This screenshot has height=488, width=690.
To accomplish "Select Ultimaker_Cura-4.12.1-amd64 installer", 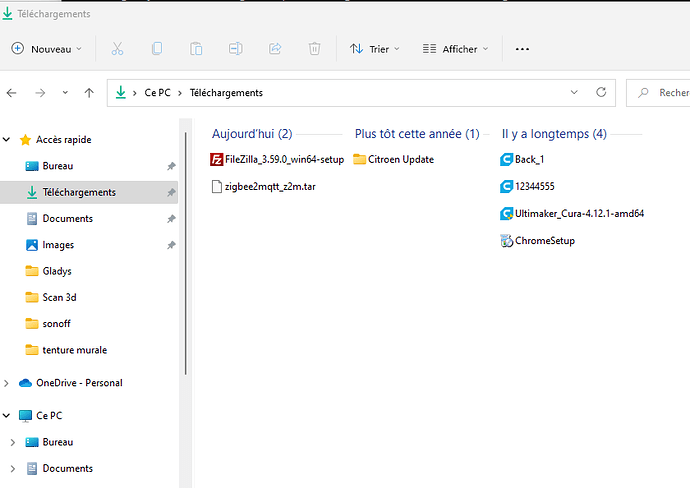I will pos(571,213).
